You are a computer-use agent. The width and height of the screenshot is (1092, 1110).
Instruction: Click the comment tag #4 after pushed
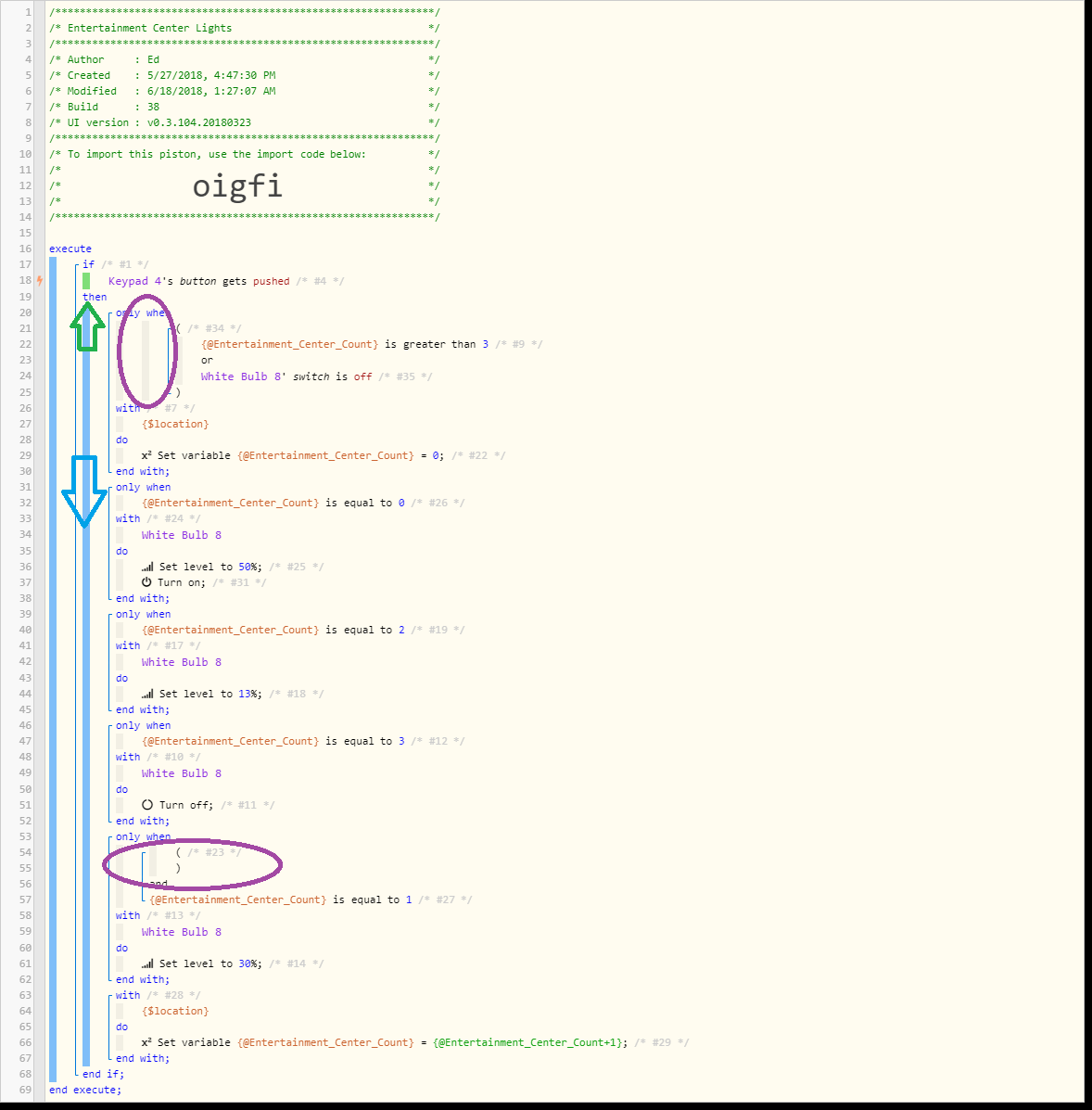pyautogui.click(x=320, y=281)
